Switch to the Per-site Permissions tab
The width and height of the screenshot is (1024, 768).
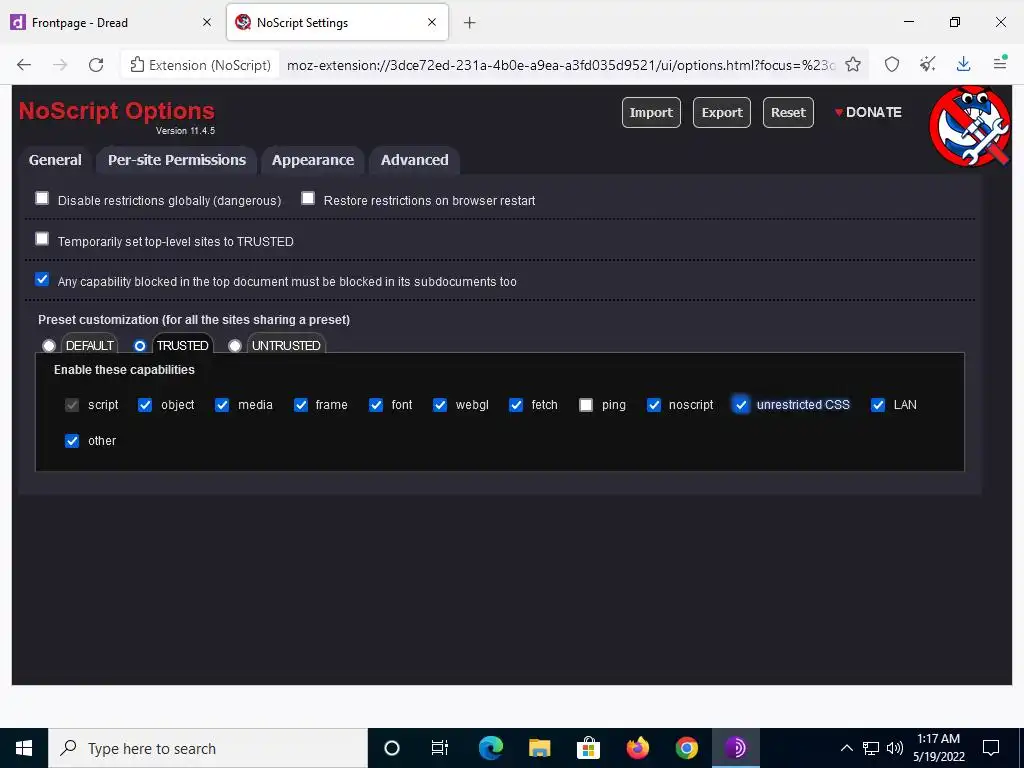[x=177, y=160]
